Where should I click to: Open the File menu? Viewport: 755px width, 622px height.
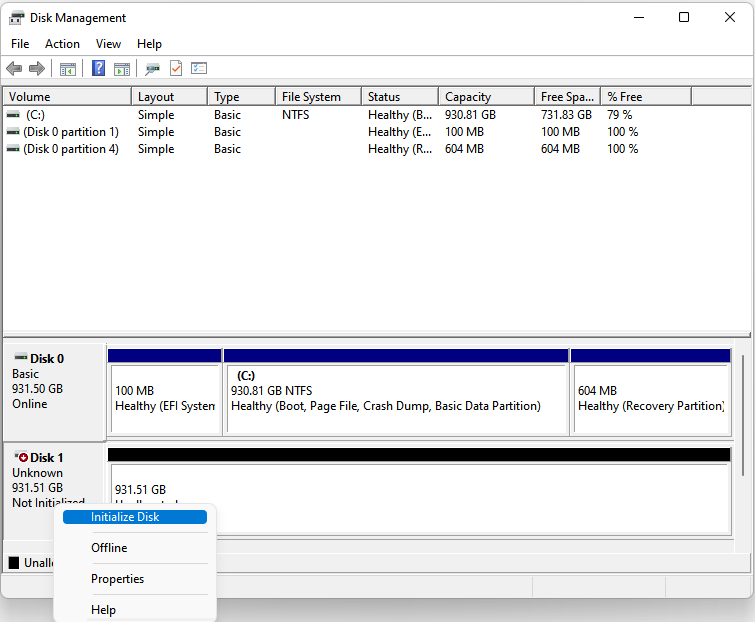pyautogui.click(x=20, y=44)
